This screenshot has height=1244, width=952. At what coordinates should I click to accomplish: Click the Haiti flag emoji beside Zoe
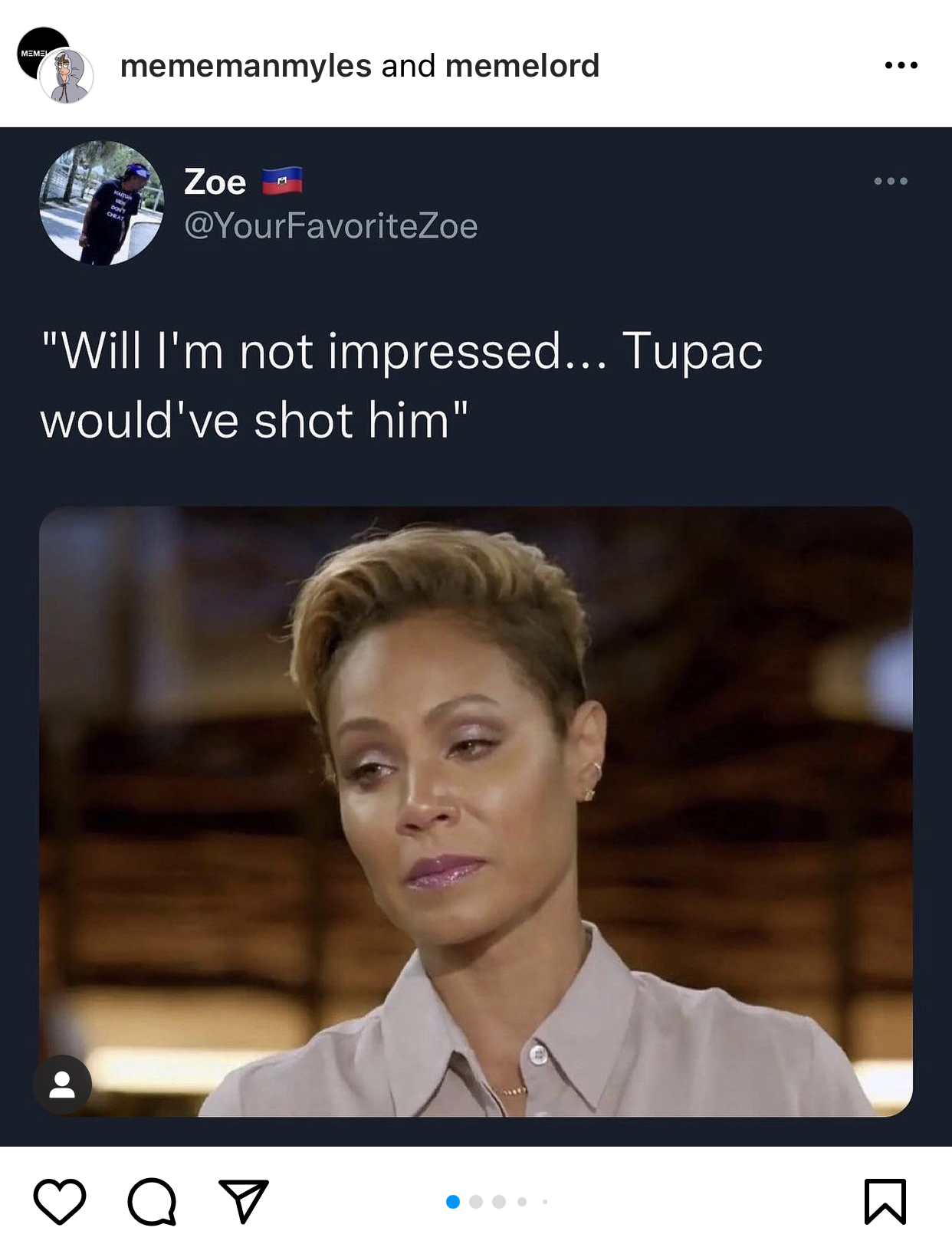[x=282, y=182]
